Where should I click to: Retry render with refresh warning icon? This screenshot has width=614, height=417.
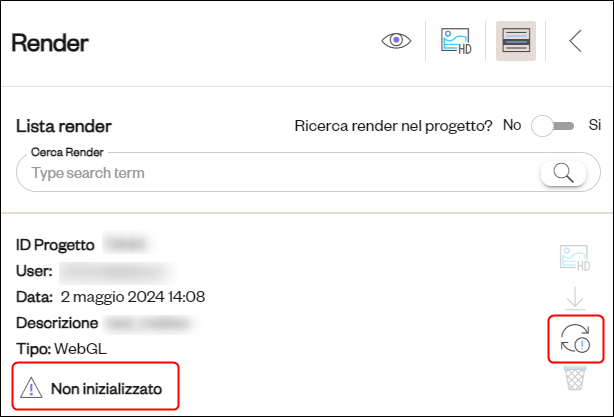point(575,339)
